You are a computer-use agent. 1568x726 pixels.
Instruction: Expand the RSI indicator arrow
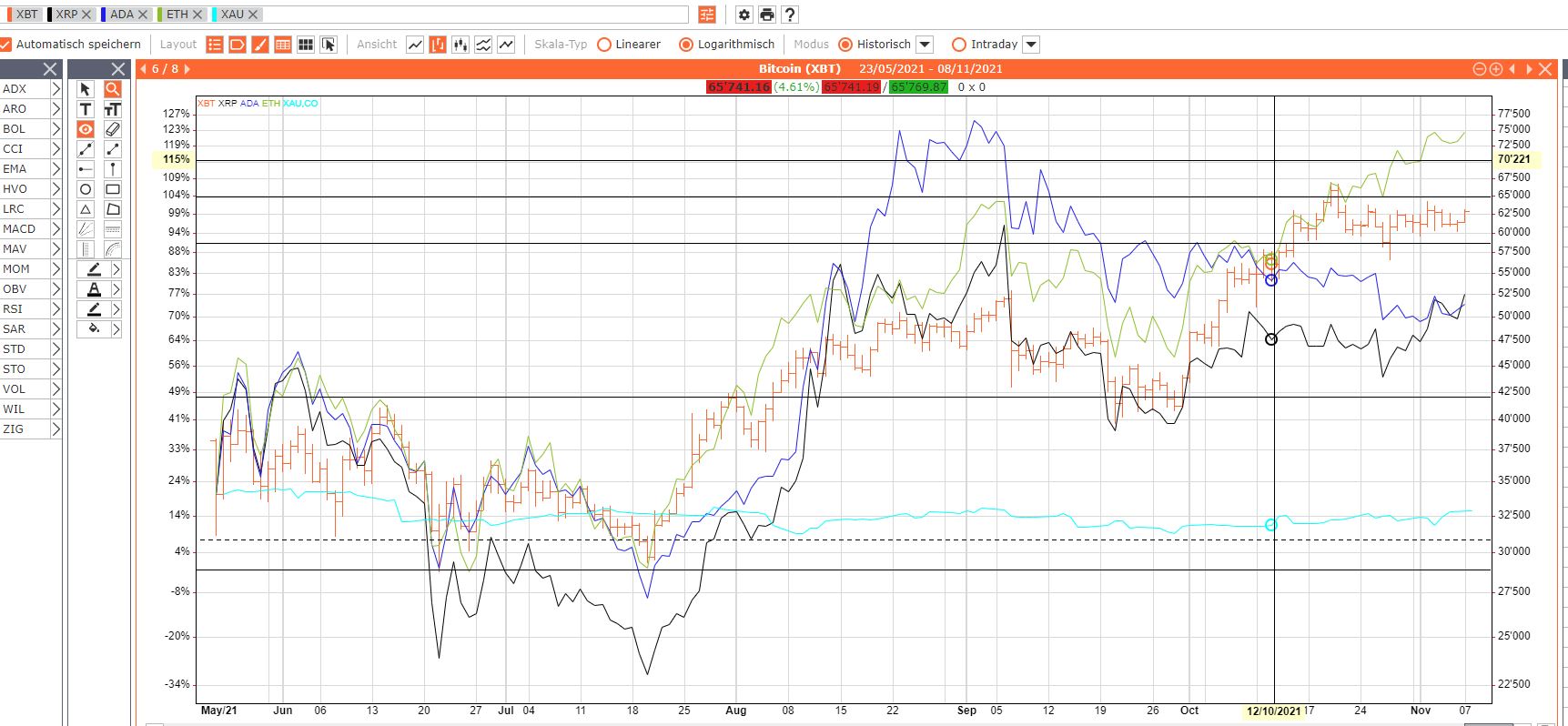tap(56, 309)
